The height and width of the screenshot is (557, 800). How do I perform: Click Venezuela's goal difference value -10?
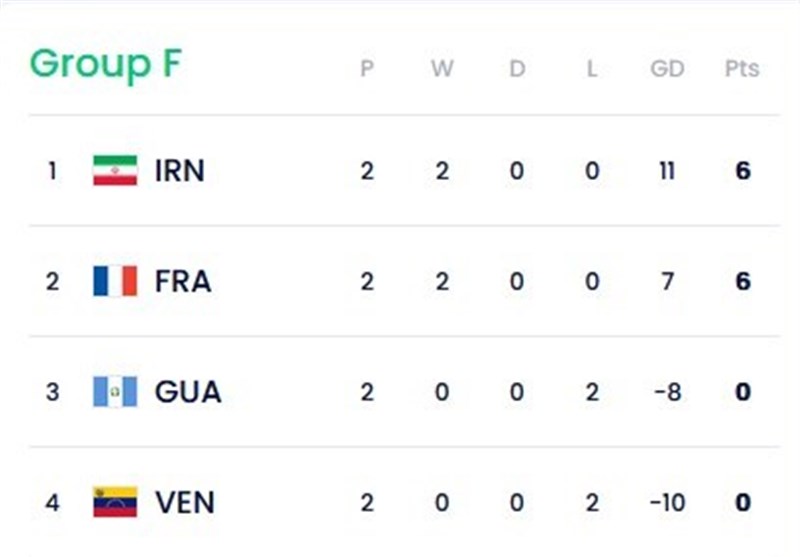(x=666, y=501)
